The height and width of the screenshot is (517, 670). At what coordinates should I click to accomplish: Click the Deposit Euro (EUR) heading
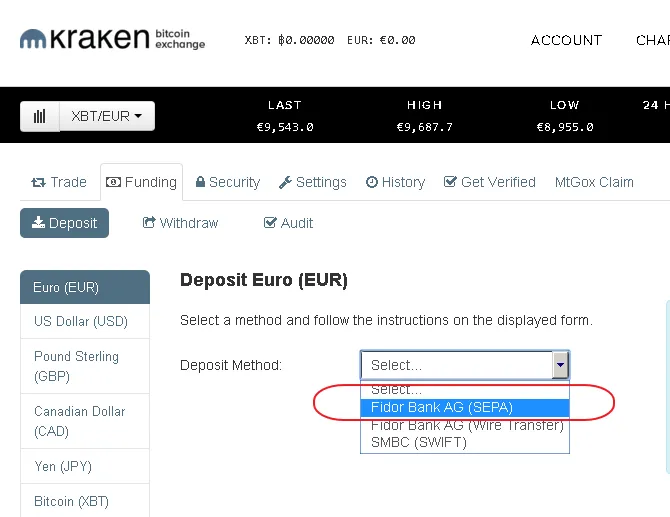tap(264, 280)
